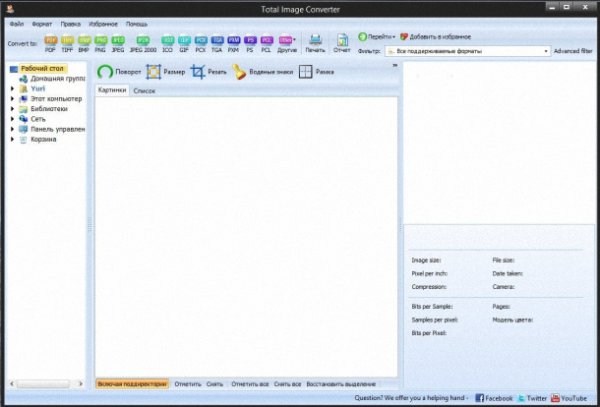
Task: Open Twitter link in status bar
Action: click(x=532, y=398)
